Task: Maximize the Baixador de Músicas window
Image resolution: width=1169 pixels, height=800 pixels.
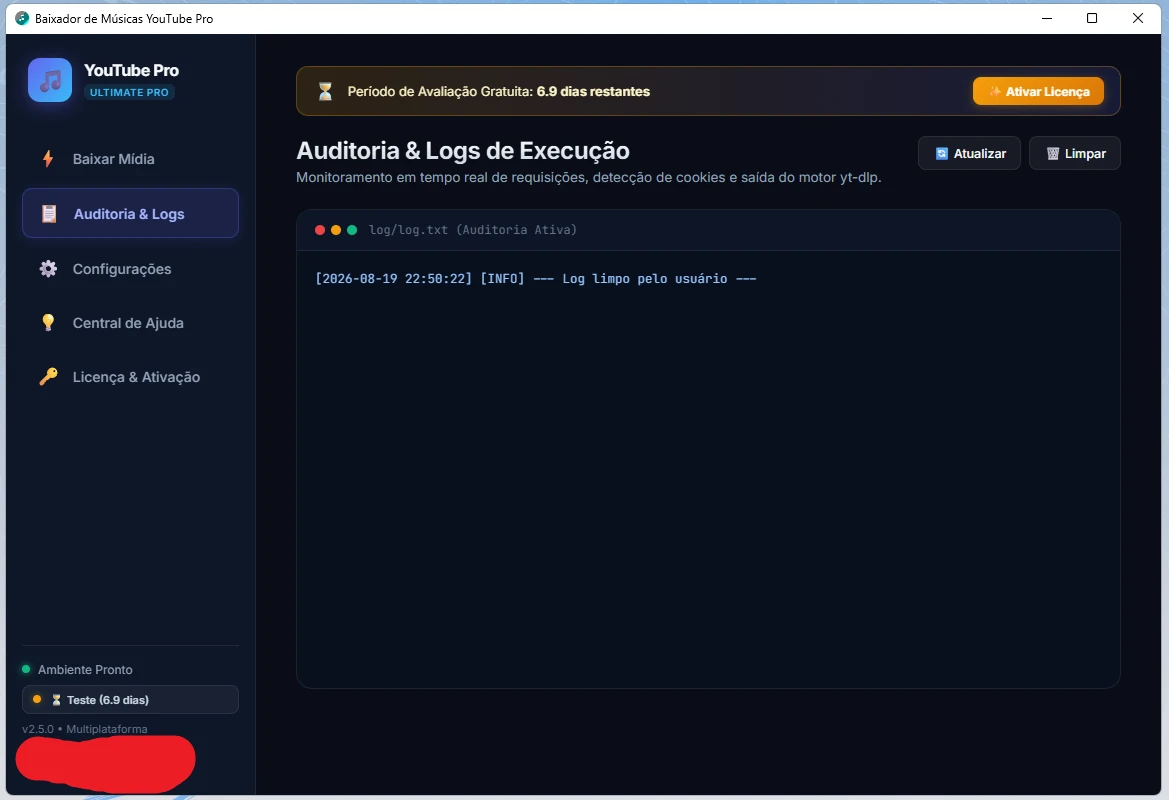Action: 1092,19
